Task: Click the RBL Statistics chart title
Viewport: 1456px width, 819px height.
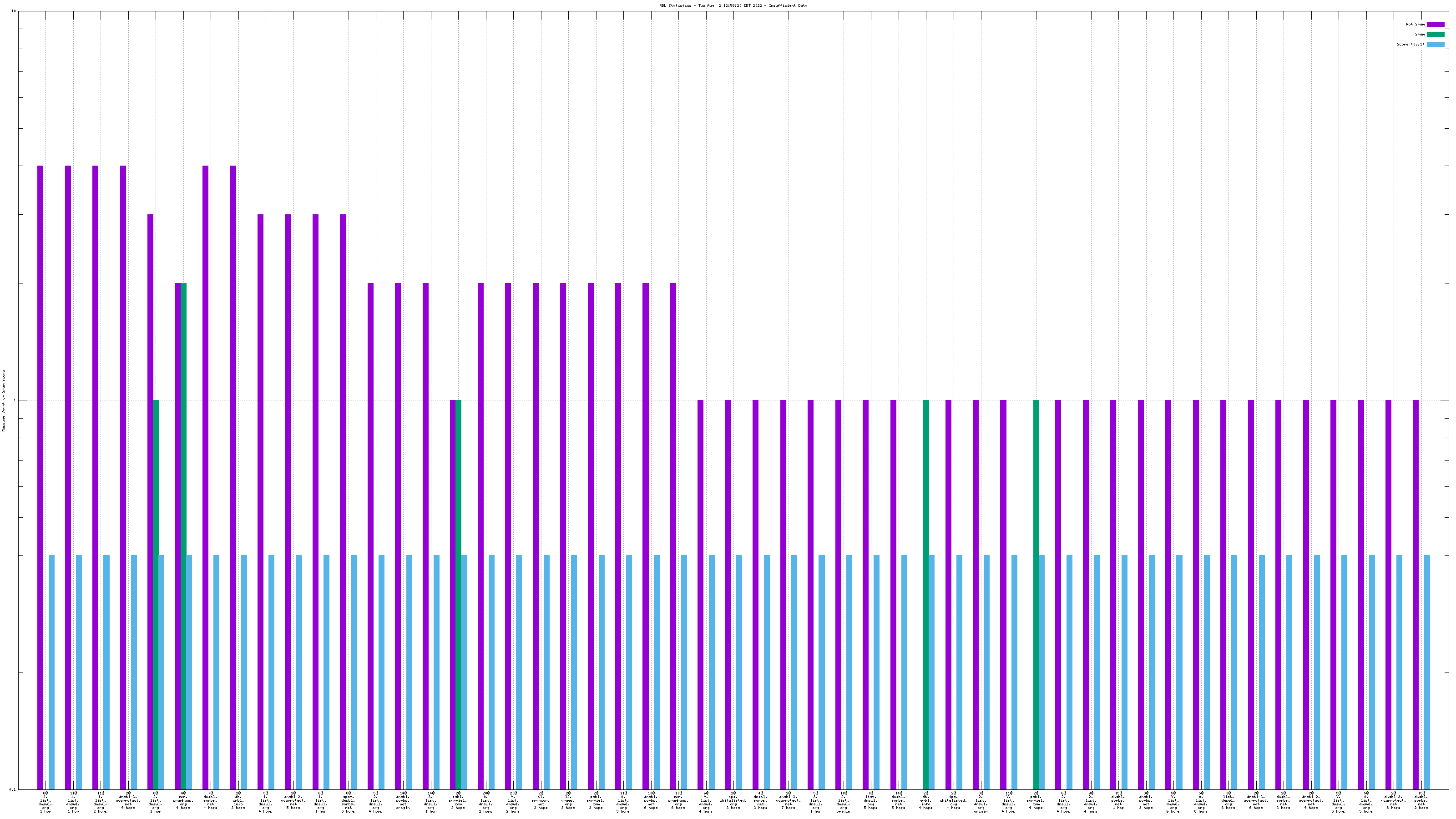Action: tap(733, 5)
